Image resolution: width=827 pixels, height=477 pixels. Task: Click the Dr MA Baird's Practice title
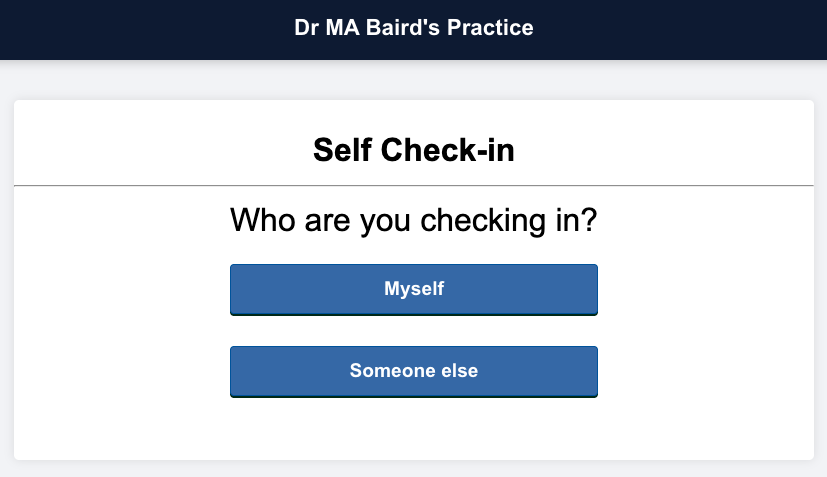[413, 28]
